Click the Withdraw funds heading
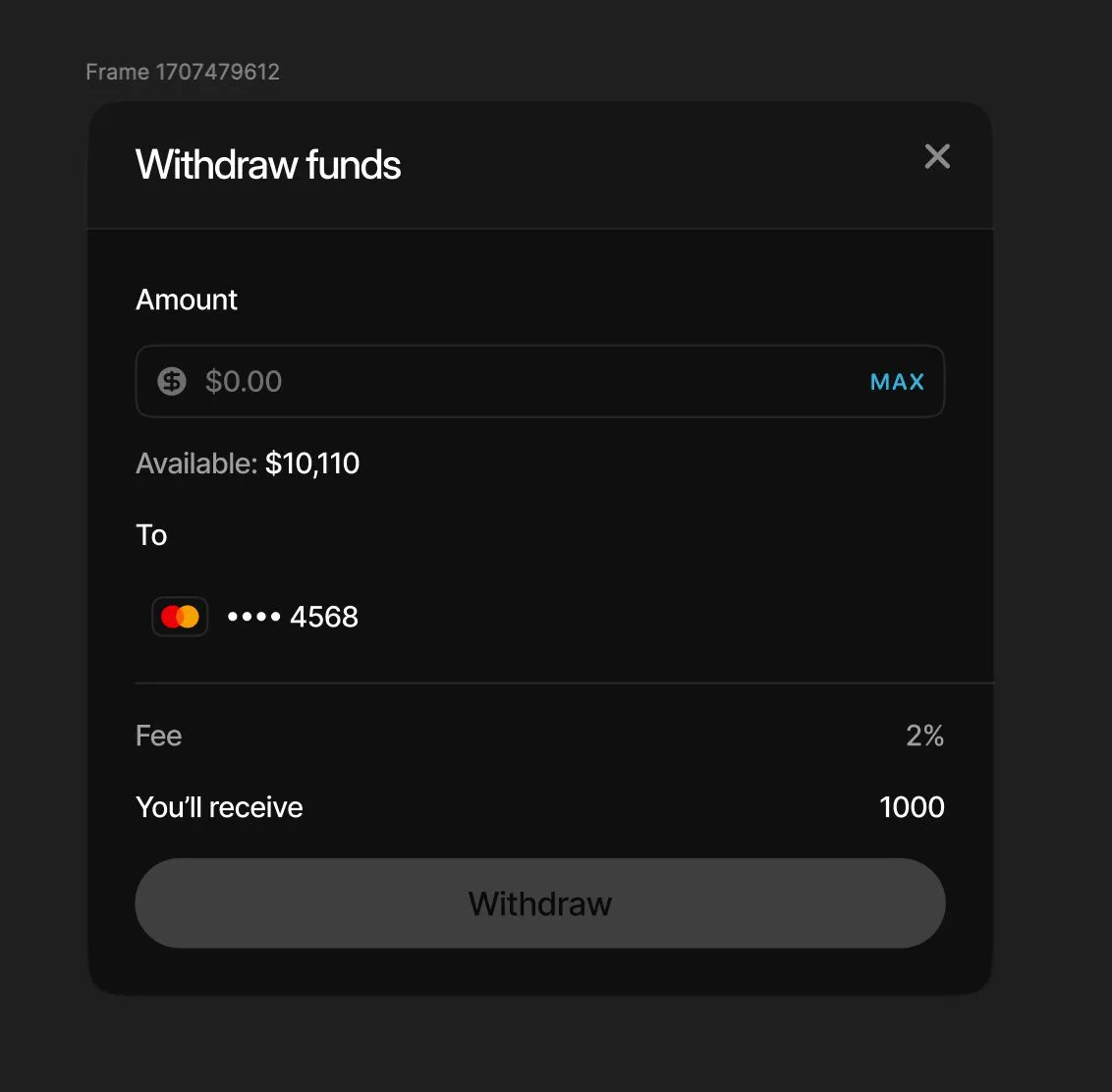1112x1092 pixels. [x=268, y=165]
